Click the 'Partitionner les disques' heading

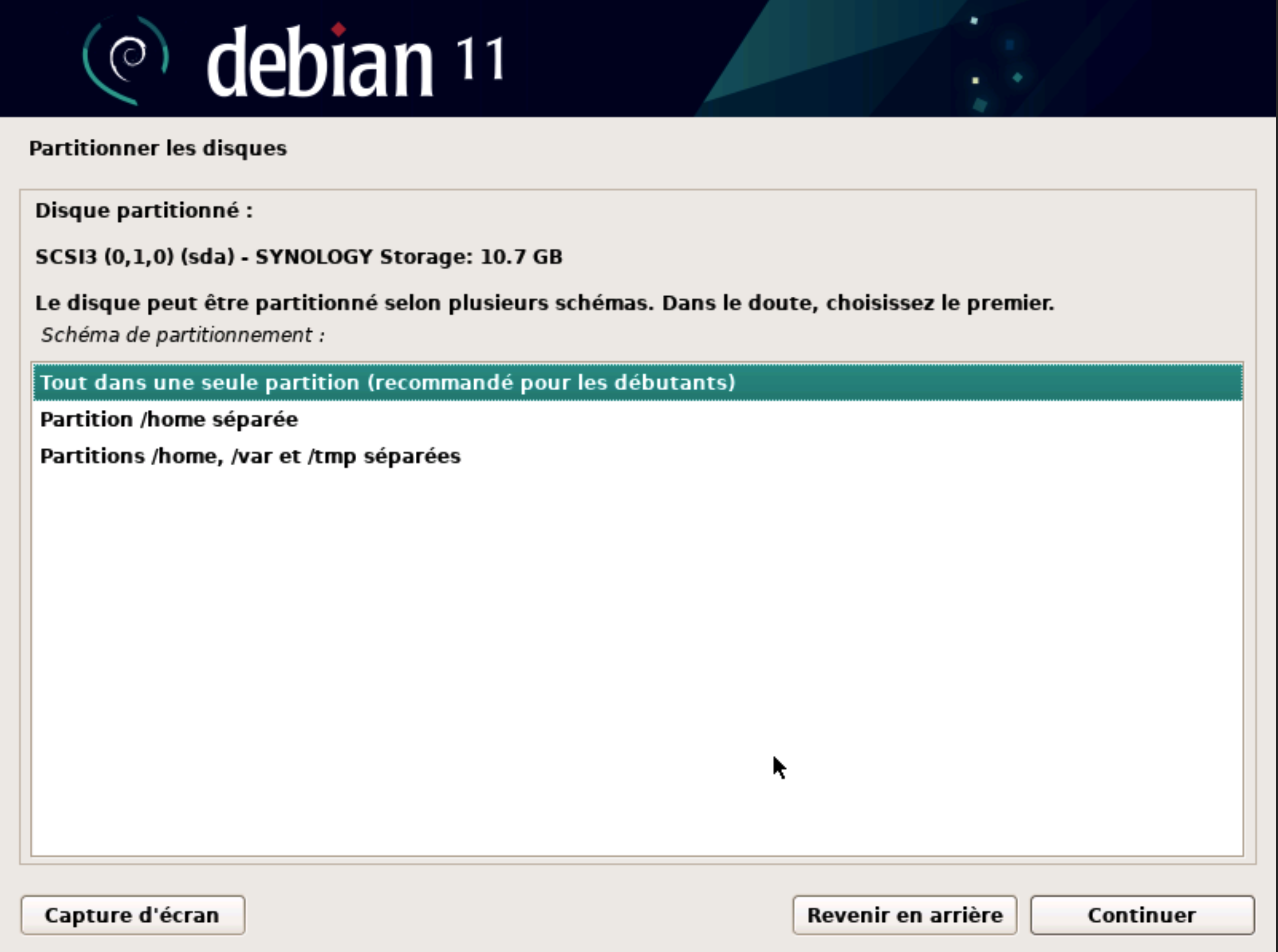tap(158, 148)
